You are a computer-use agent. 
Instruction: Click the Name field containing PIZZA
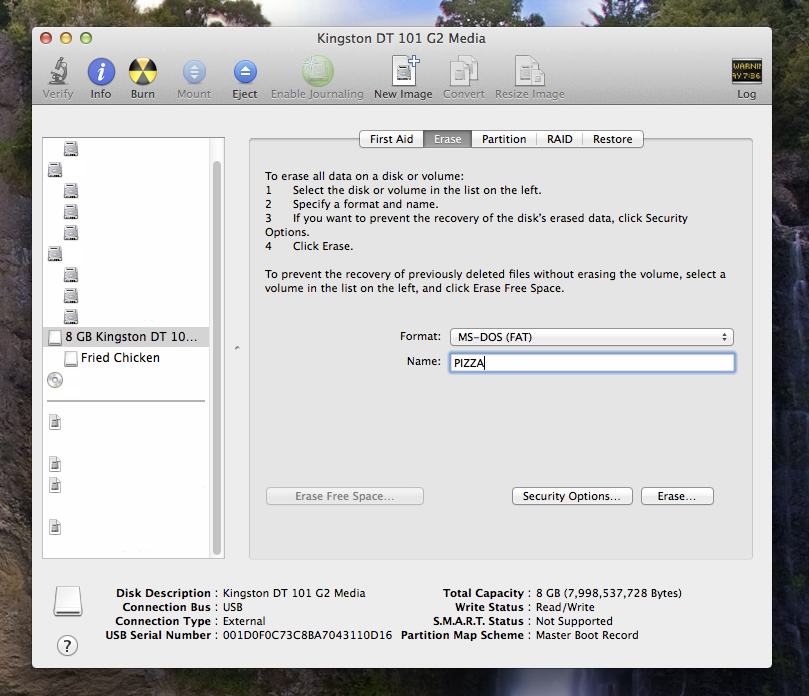point(592,363)
